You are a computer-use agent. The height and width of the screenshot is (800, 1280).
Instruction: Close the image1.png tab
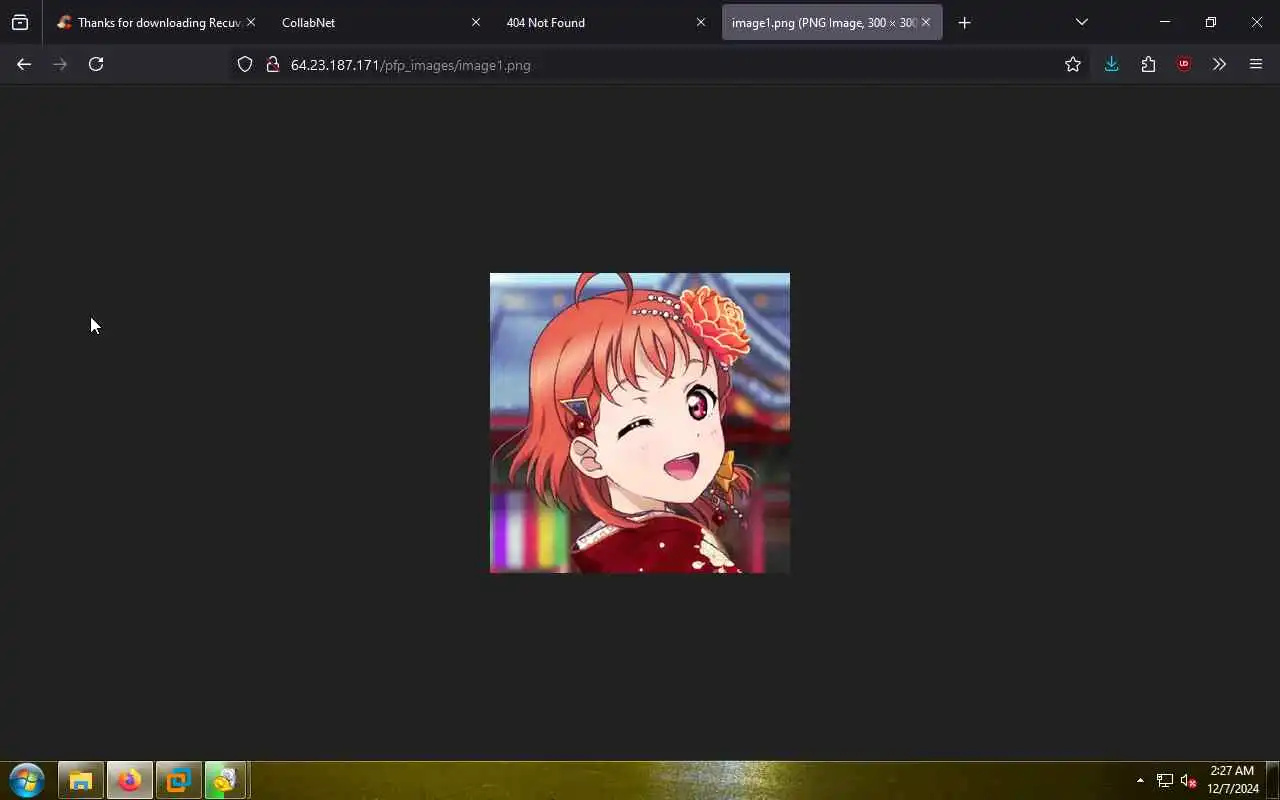[926, 22]
